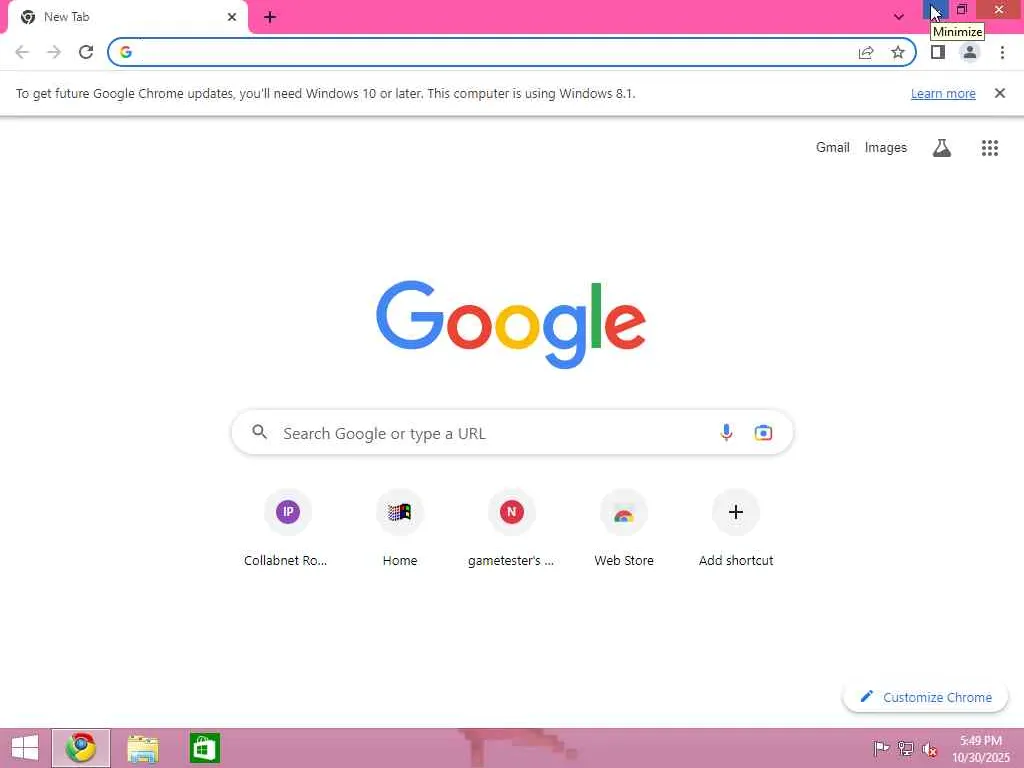
Task: Click the network icon in the tray
Action: (905, 748)
